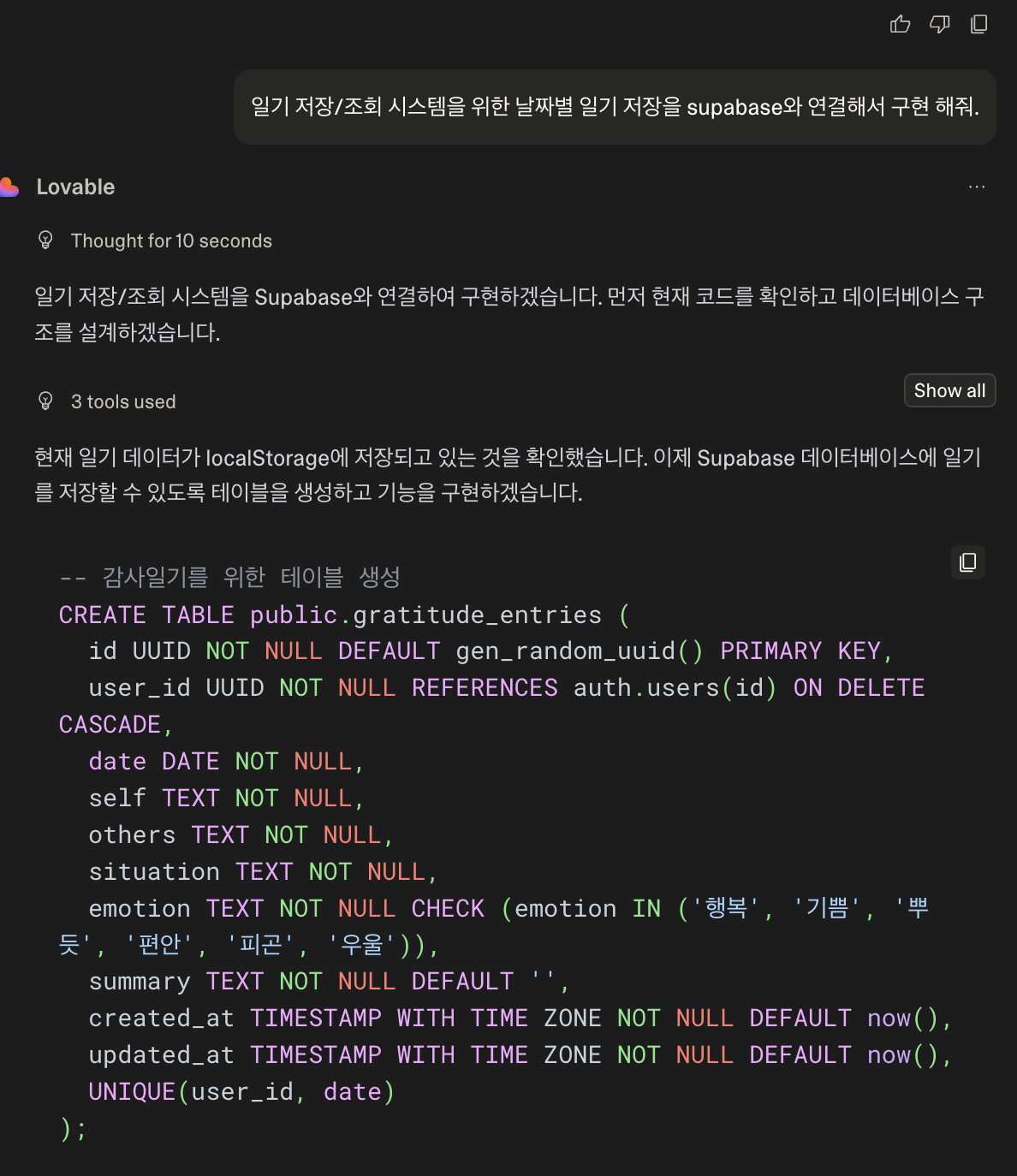The image size is (1017, 1176).
Task: Click the paragraph mentioning localStorage
Action: (x=508, y=475)
